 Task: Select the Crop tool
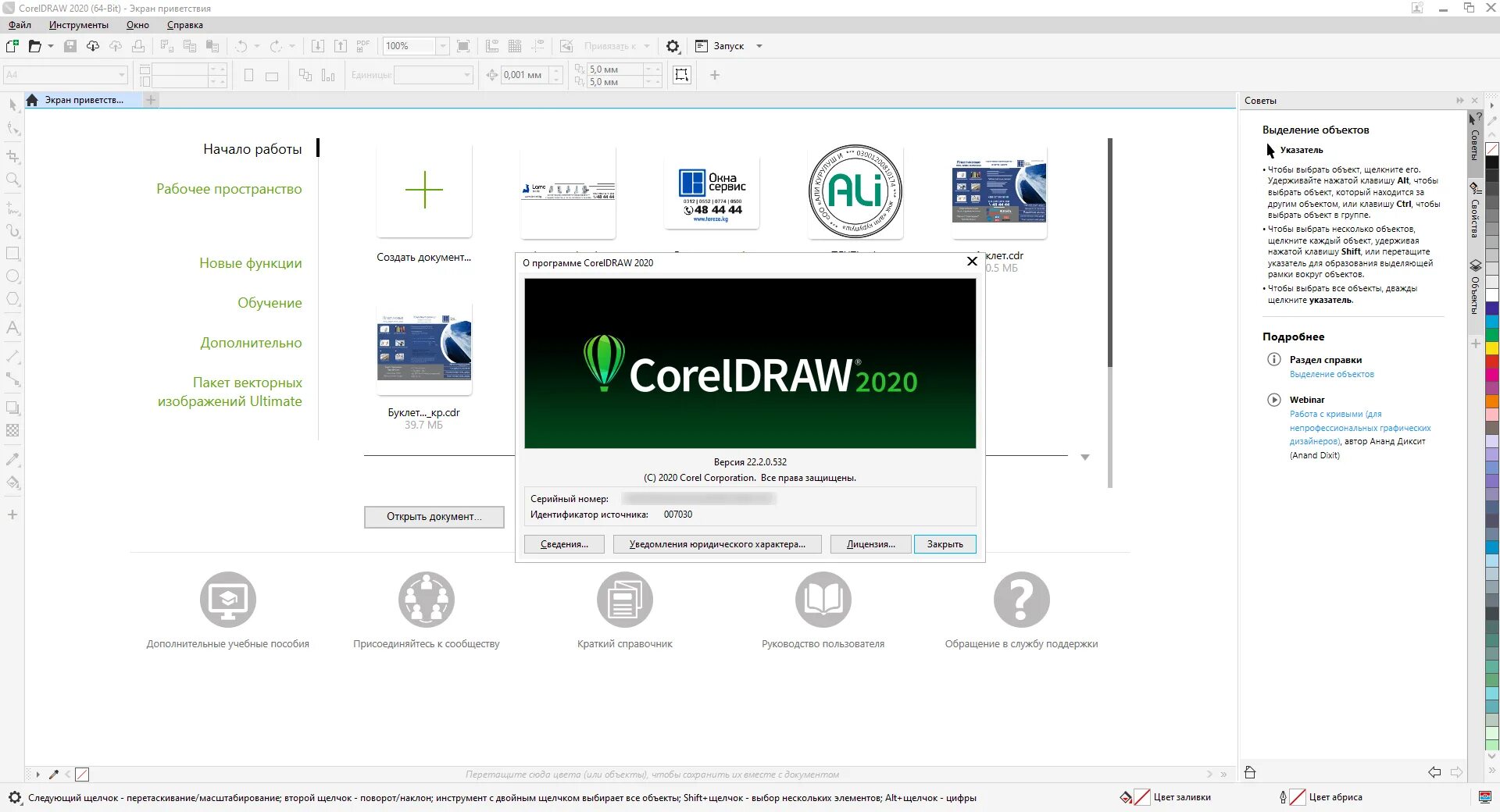12,156
